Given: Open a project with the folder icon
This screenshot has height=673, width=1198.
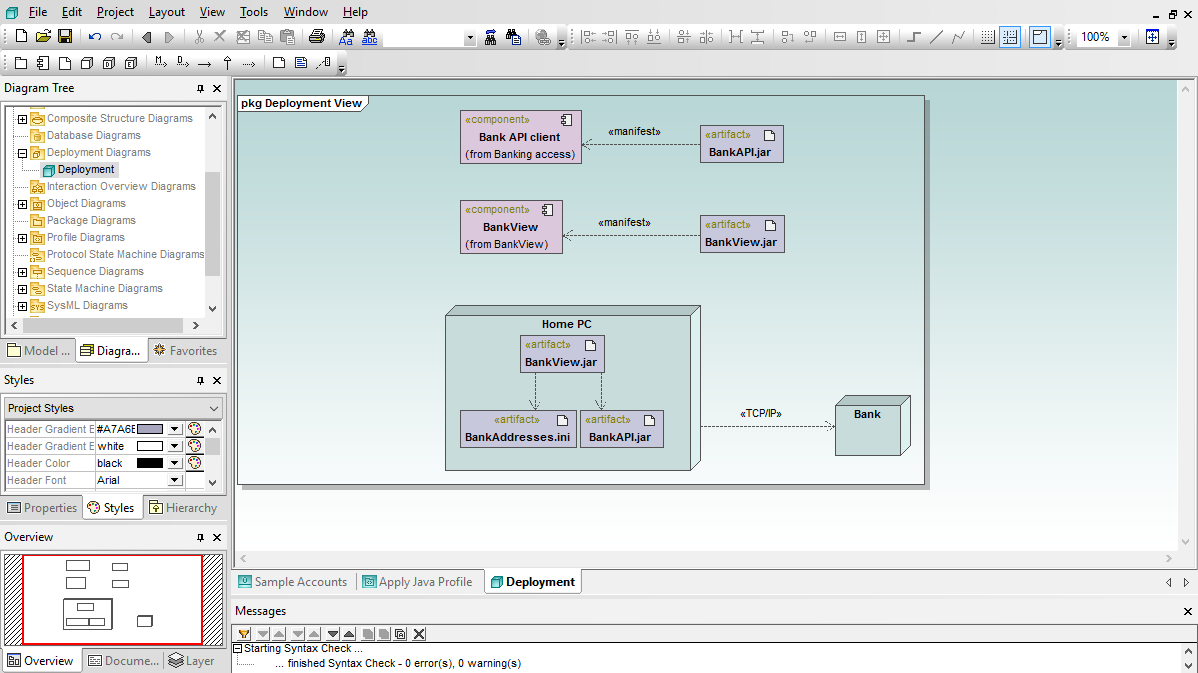Looking at the screenshot, I should click(x=43, y=37).
